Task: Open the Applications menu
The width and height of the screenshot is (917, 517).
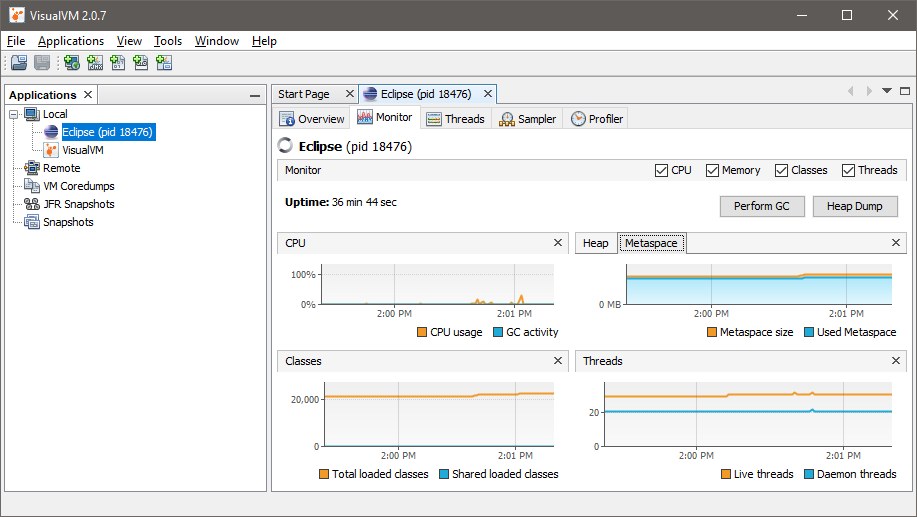Action: [71, 41]
